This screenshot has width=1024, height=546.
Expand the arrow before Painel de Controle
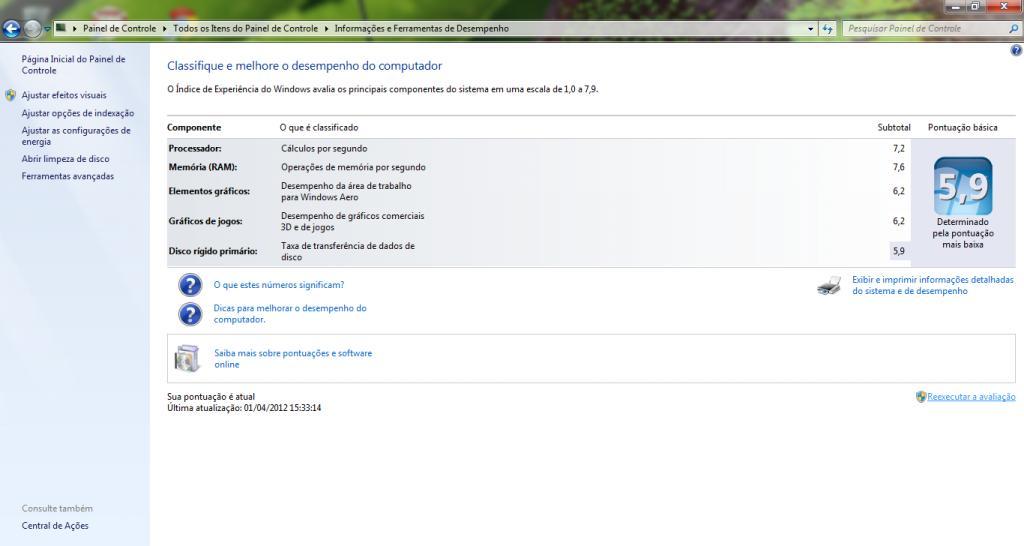pos(75,29)
